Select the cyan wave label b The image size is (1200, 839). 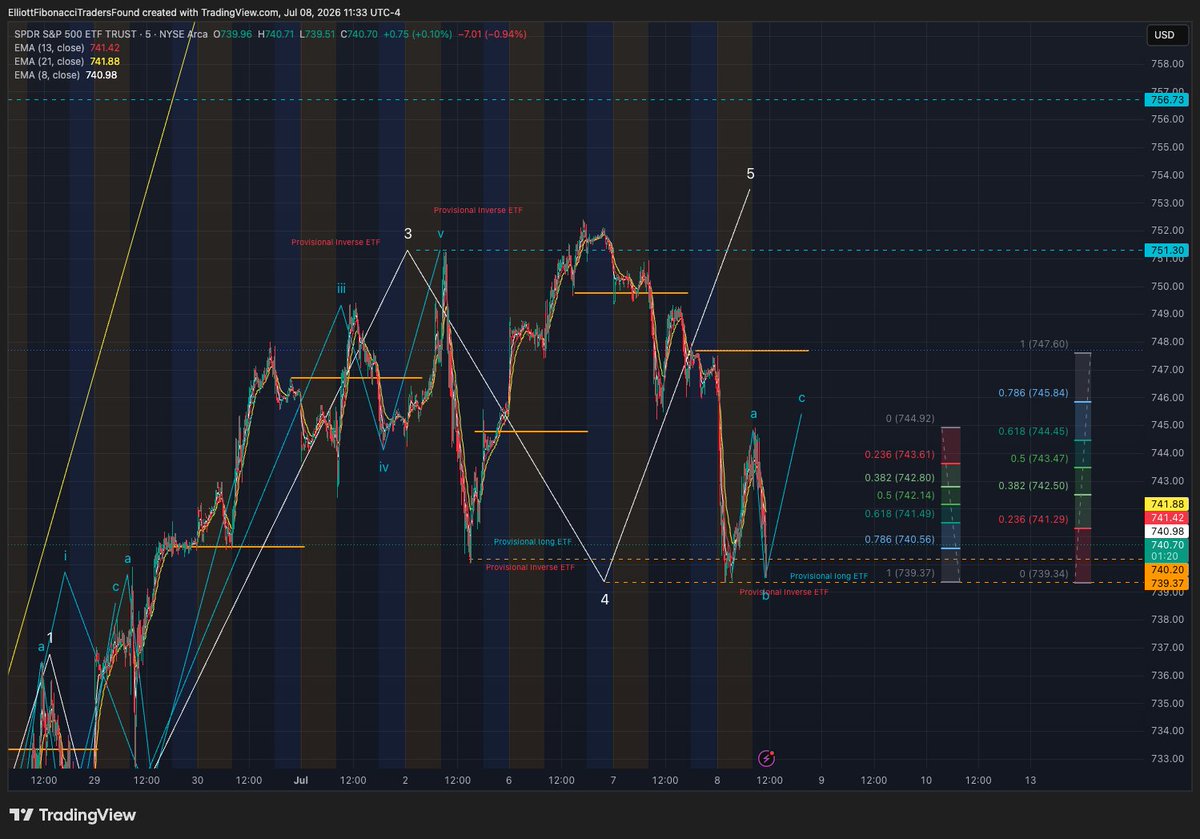click(x=765, y=596)
